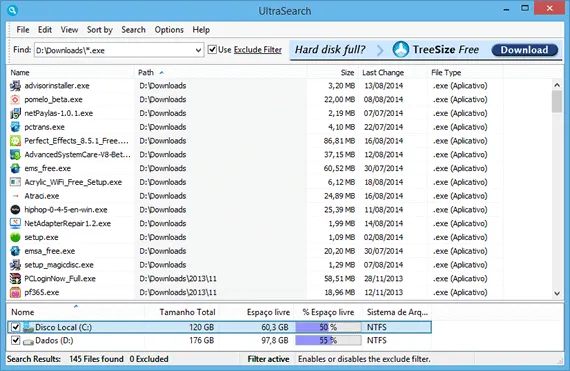
Task: Sort results by Size column header
Action: pyautogui.click(x=333, y=73)
